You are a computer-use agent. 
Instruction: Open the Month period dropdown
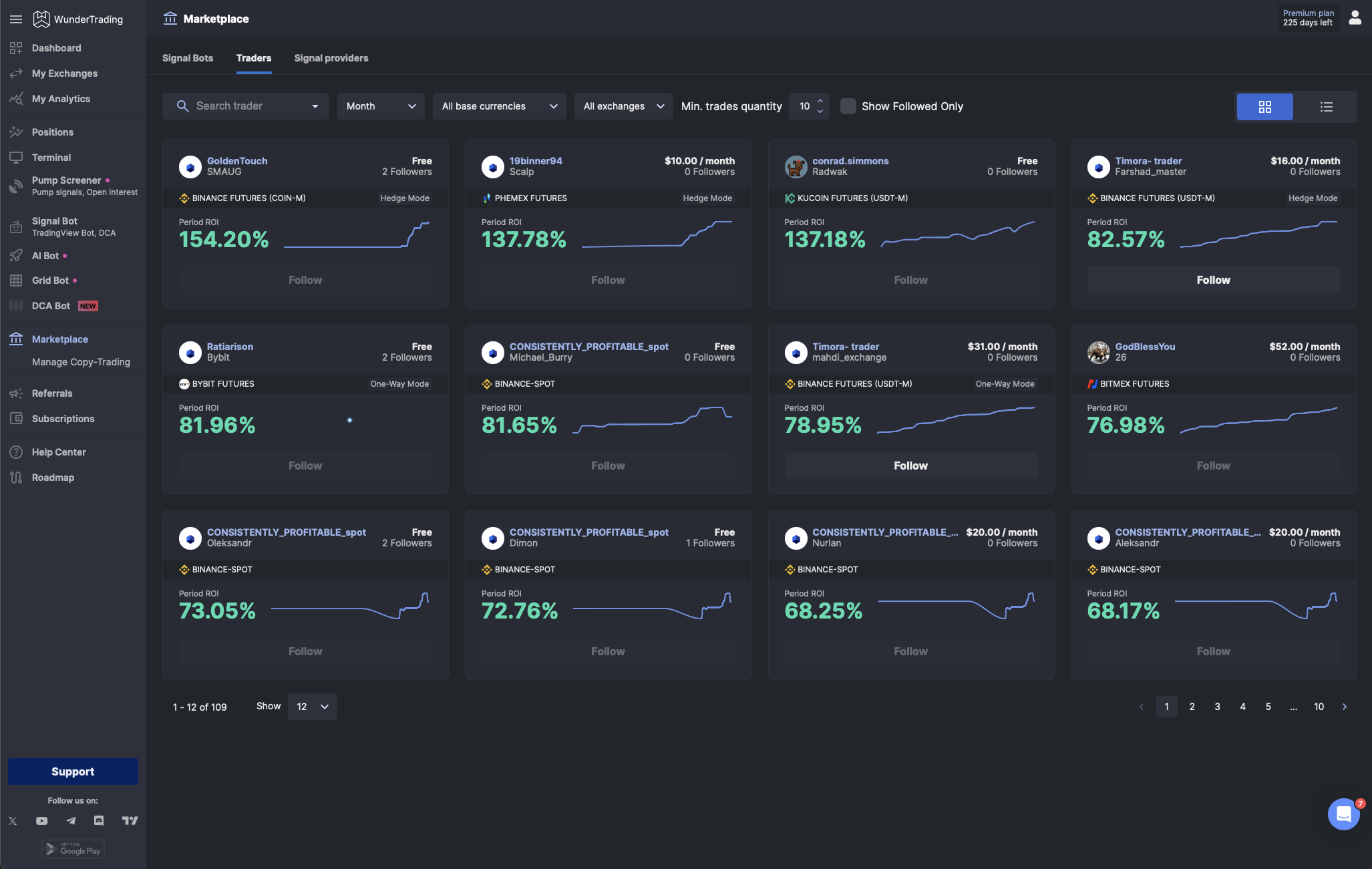(x=380, y=106)
